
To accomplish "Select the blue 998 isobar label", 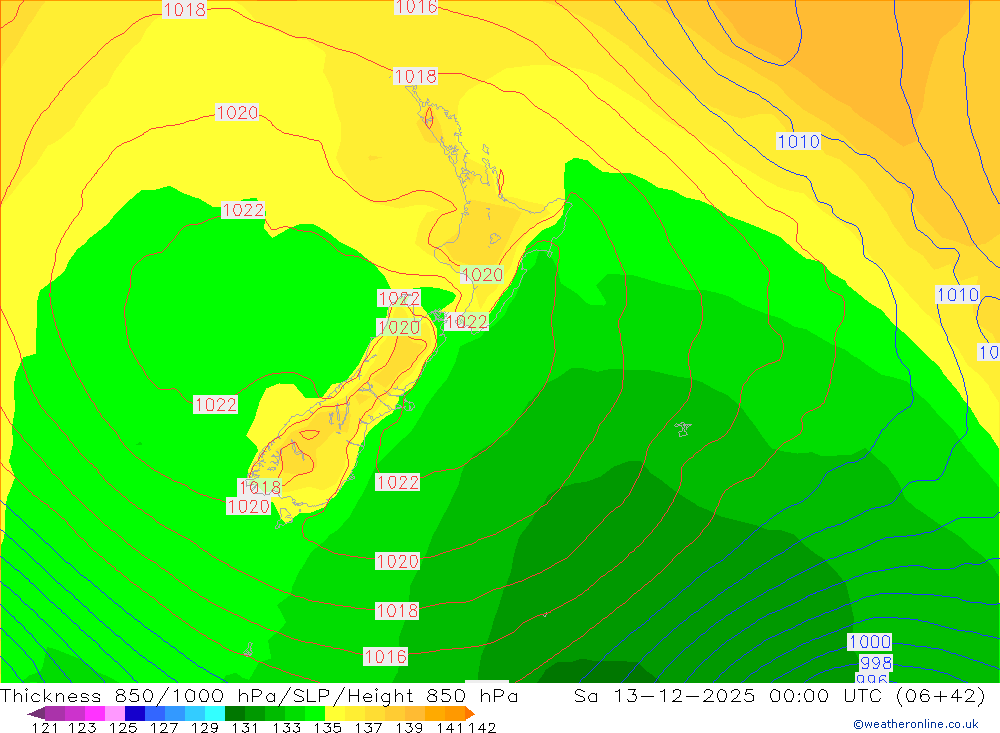I will click(876, 663).
